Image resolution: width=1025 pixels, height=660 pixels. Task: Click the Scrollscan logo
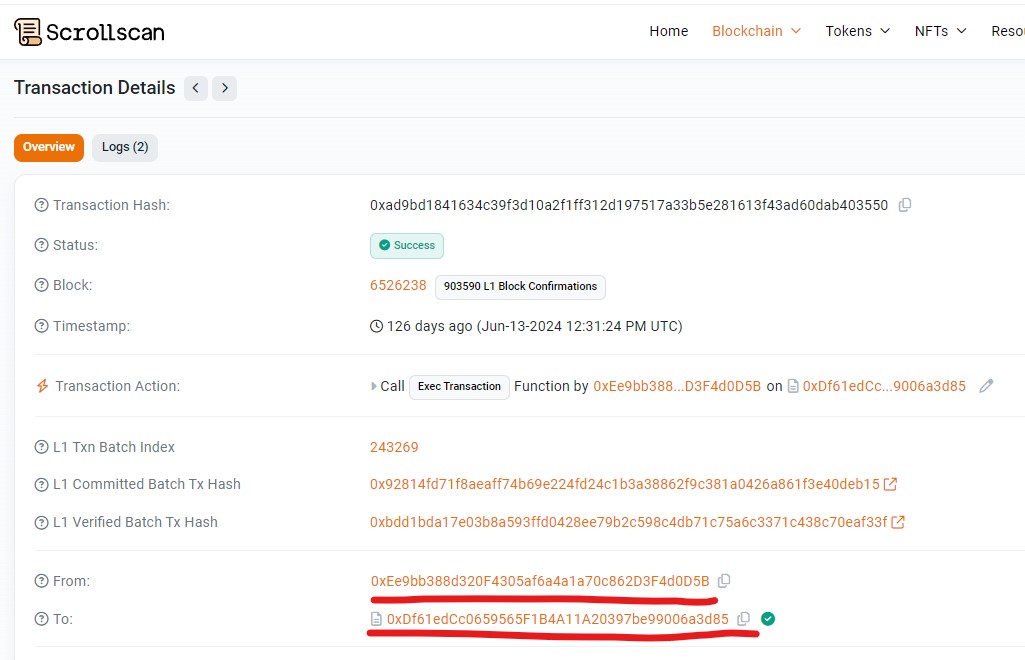point(90,31)
